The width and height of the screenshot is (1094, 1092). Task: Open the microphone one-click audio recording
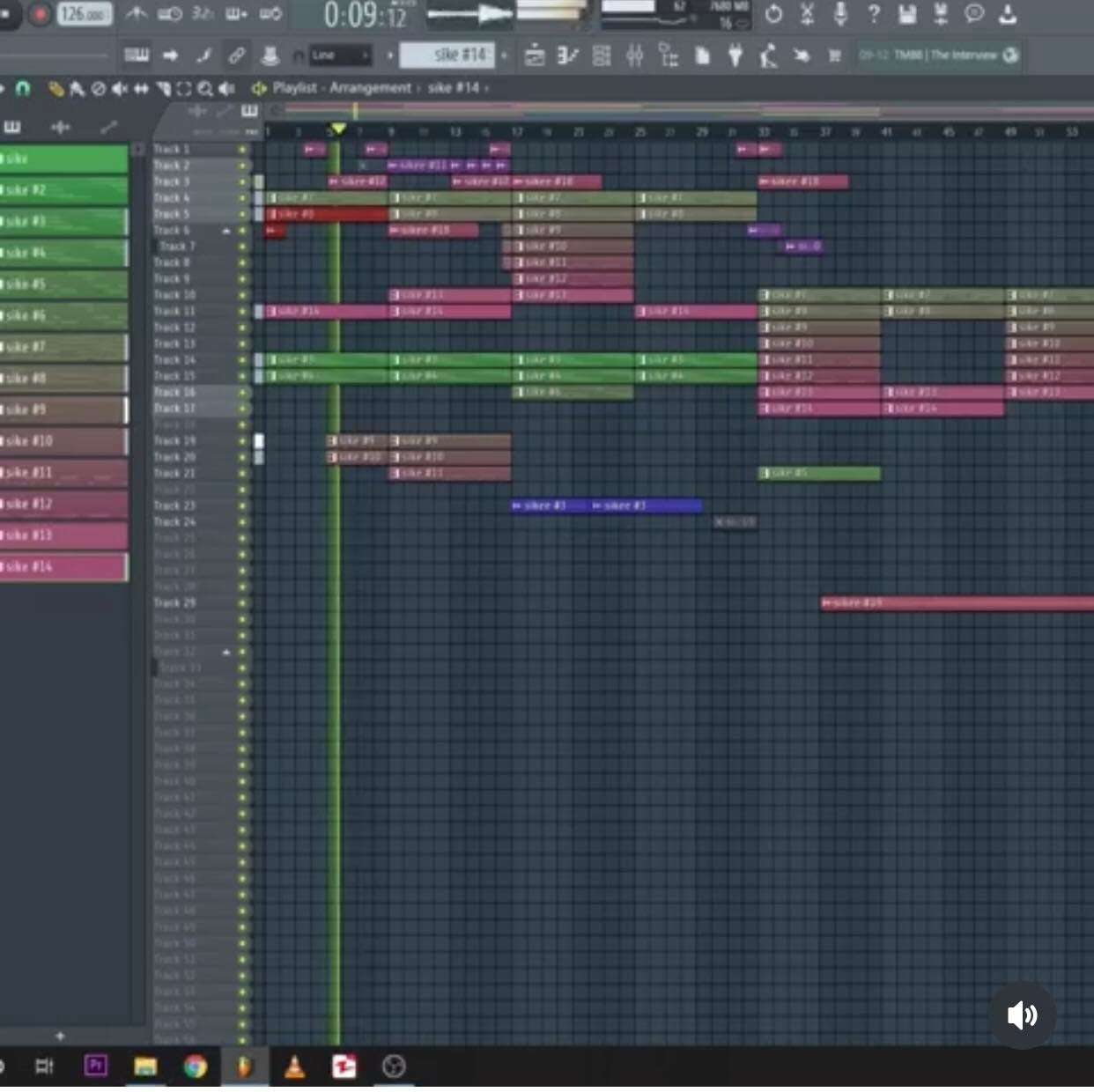[839, 14]
